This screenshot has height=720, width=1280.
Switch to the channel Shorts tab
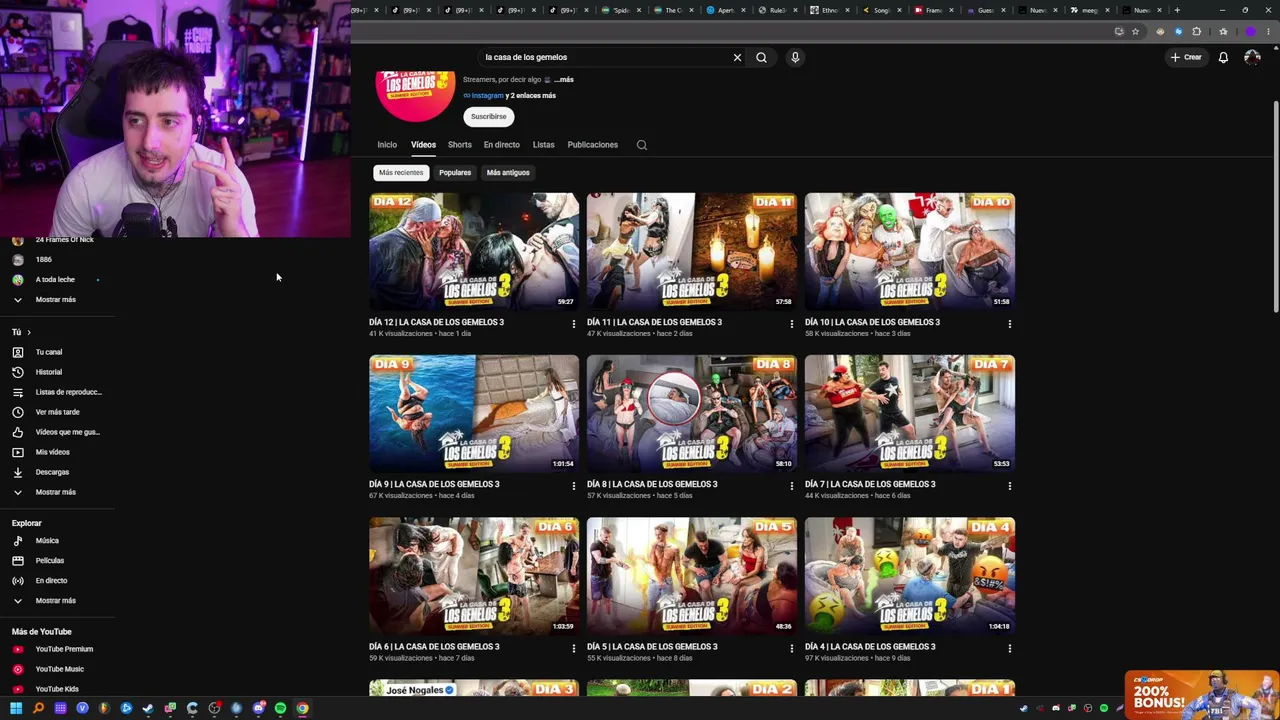tap(460, 145)
